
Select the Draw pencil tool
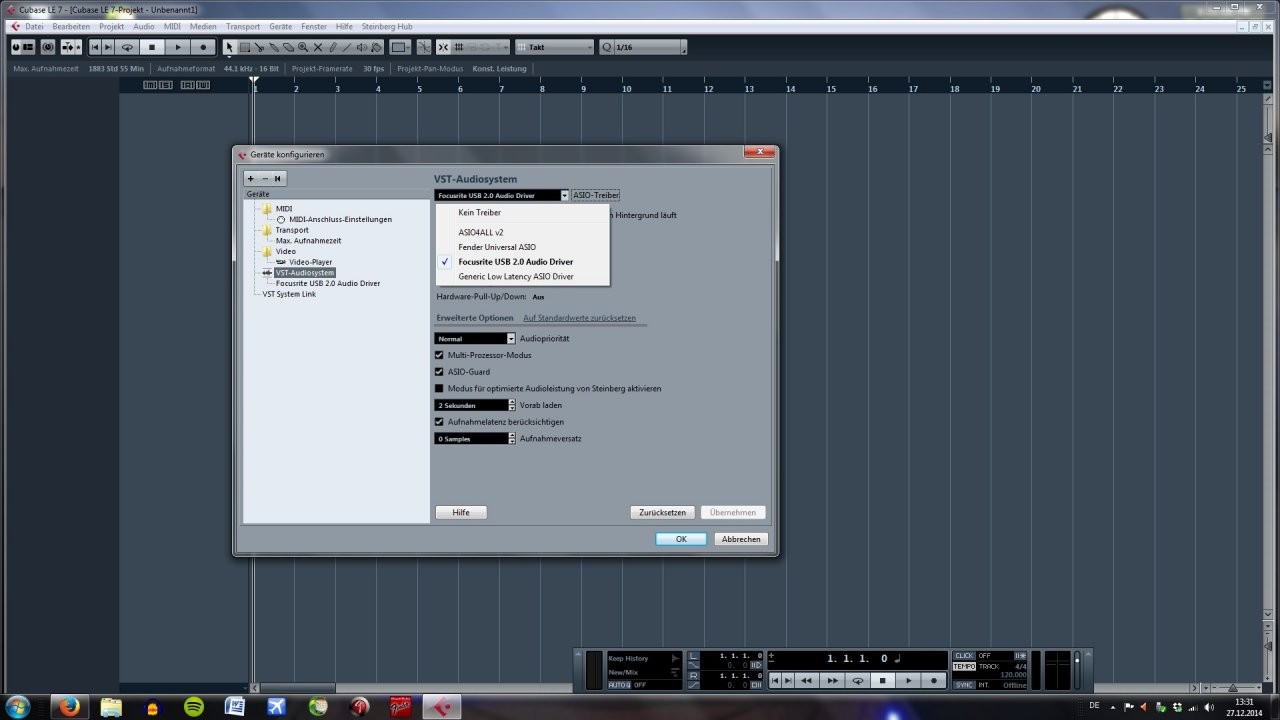coord(333,47)
